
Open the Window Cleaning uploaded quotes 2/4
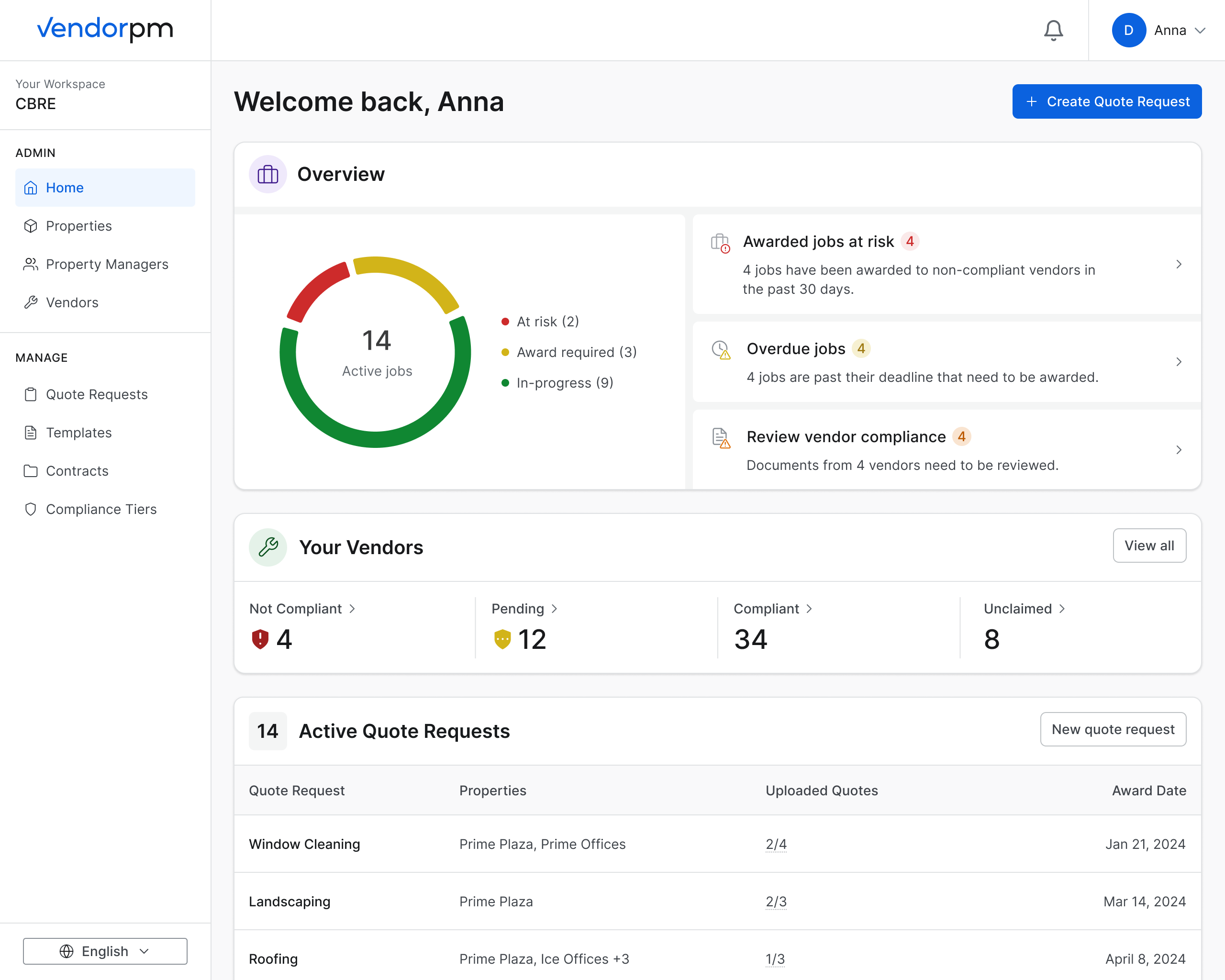[776, 844]
